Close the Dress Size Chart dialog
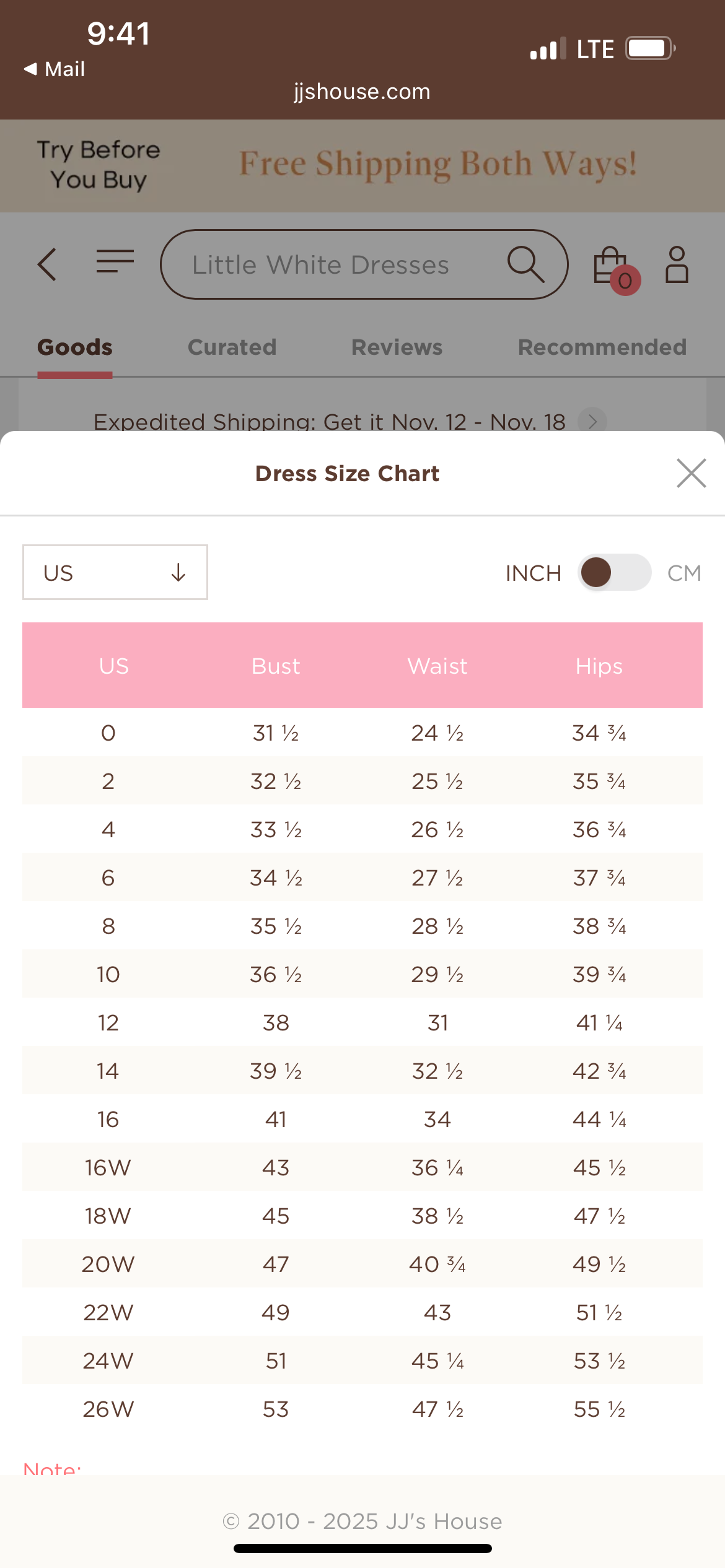The height and width of the screenshot is (1568, 725). coord(692,473)
